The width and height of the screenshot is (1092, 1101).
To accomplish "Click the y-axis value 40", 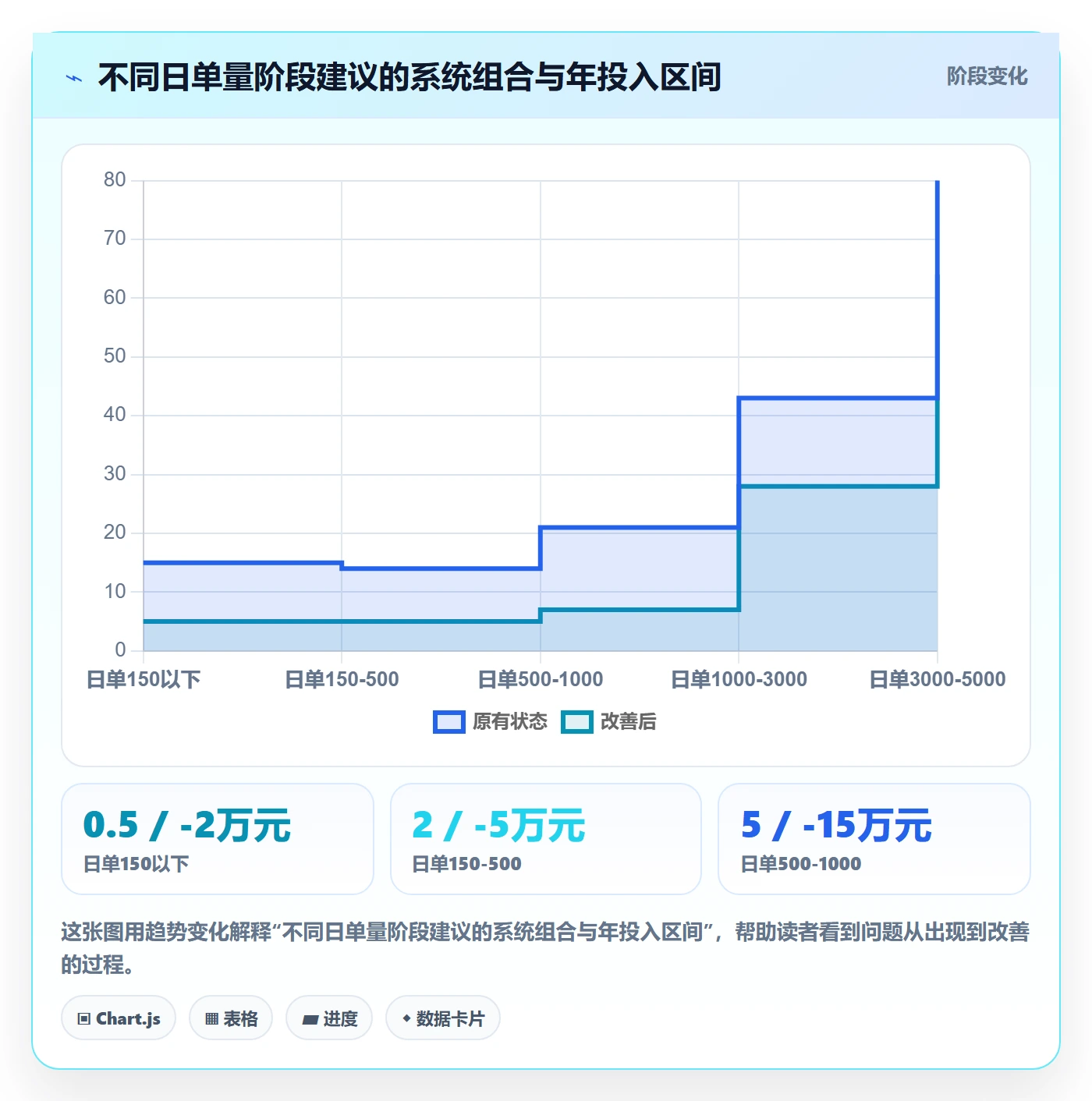I will coord(115,415).
